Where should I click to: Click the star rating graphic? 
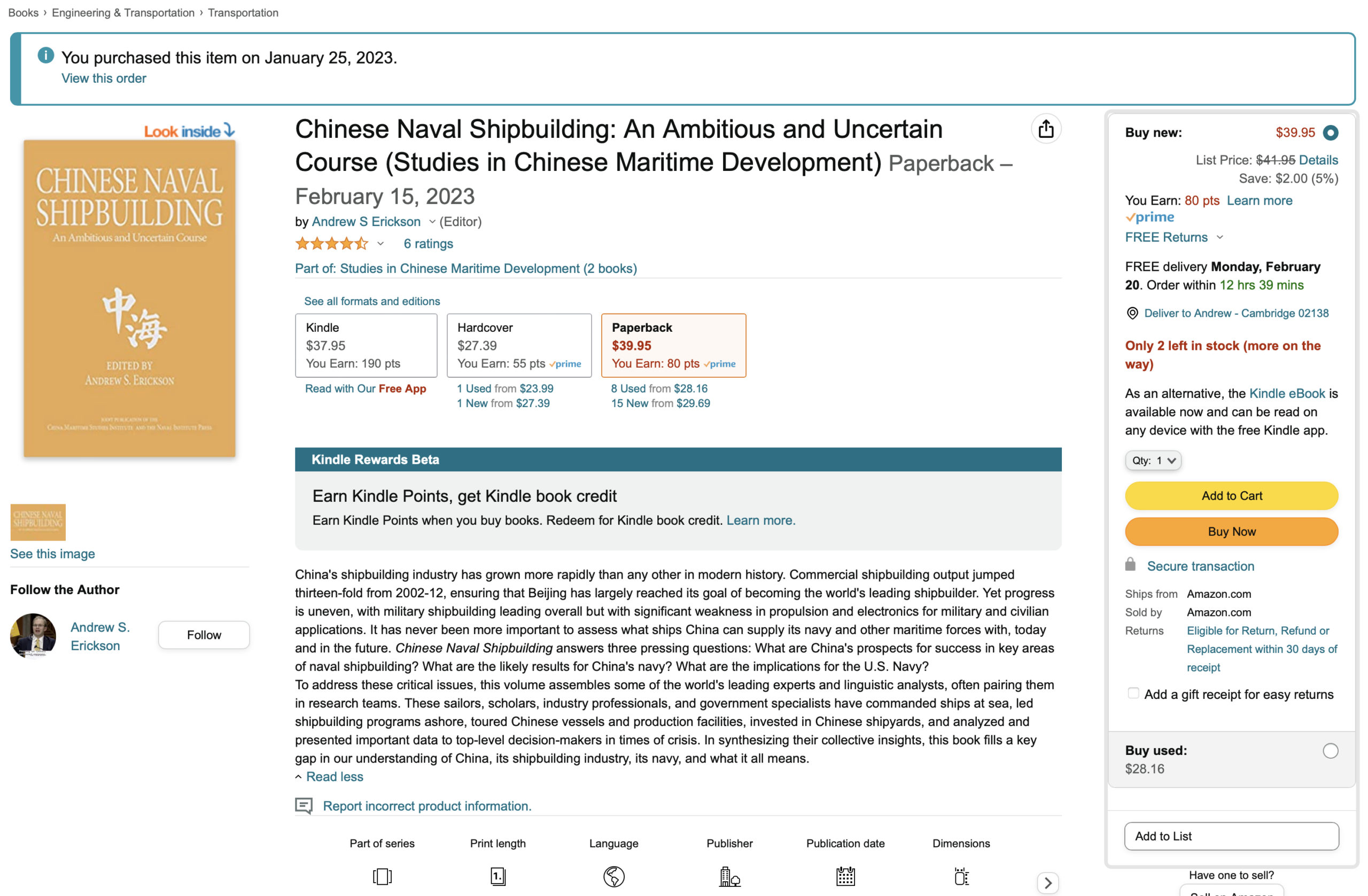click(x=332, y=244)
